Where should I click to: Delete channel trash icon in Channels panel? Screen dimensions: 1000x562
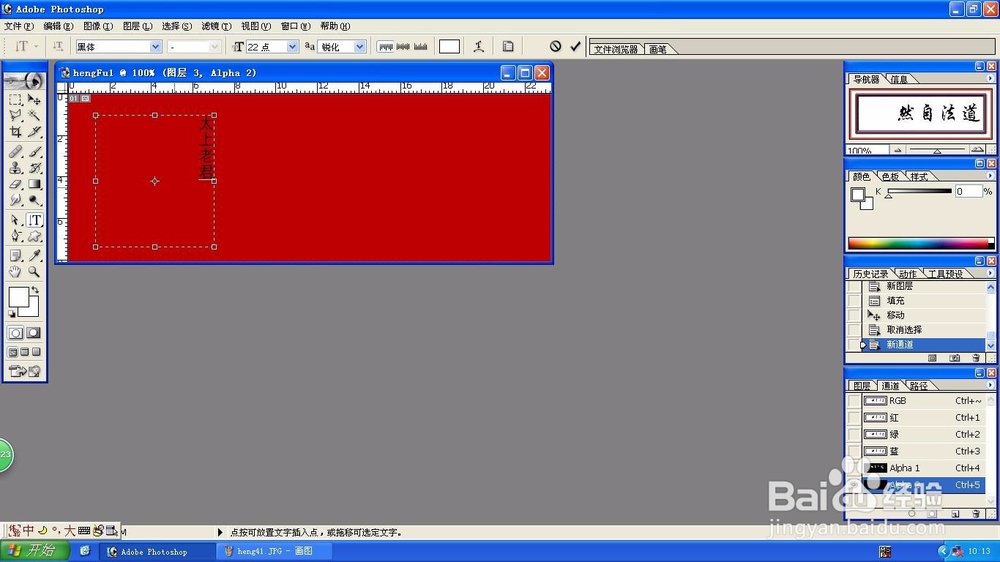pos(976,514)
